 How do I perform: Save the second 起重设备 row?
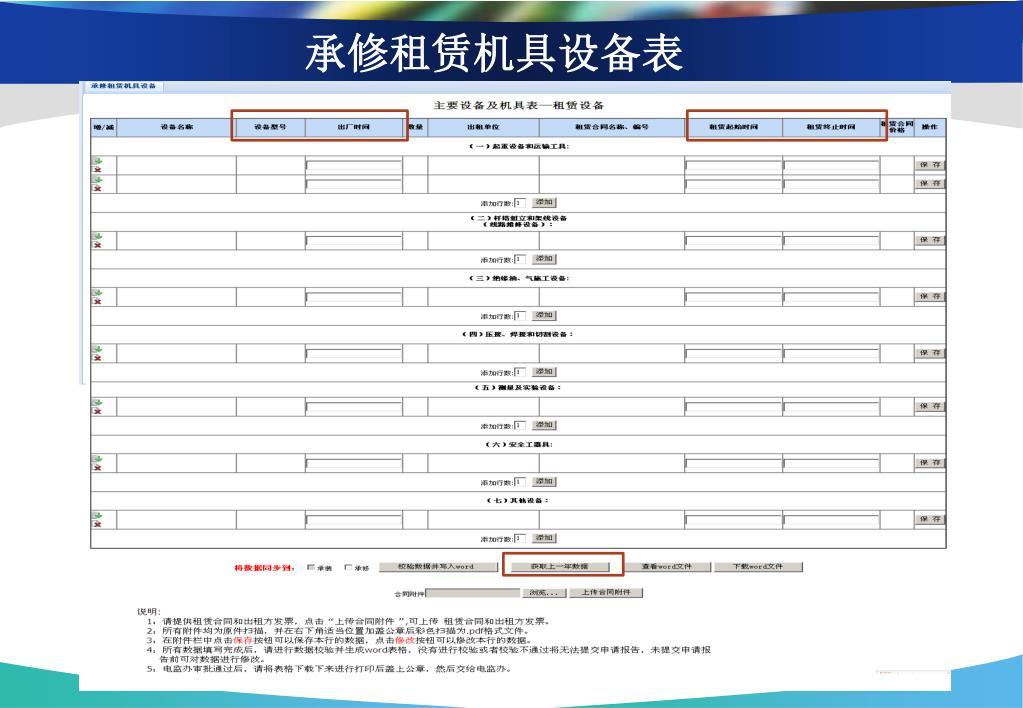(930, 183)
